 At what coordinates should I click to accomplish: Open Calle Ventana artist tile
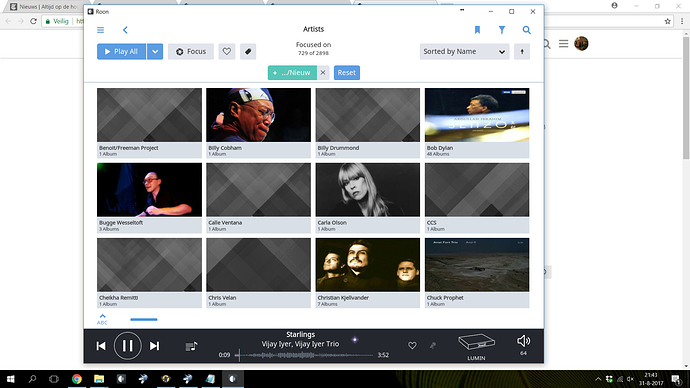[258, 198]
